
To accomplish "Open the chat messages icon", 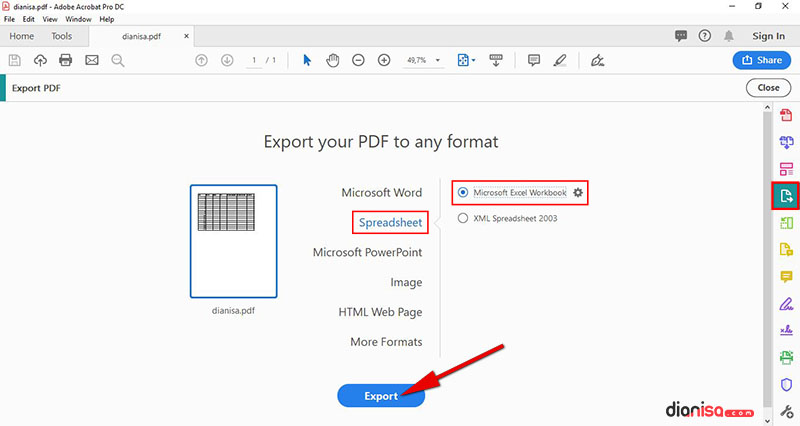I will click(x=681, y=36).
